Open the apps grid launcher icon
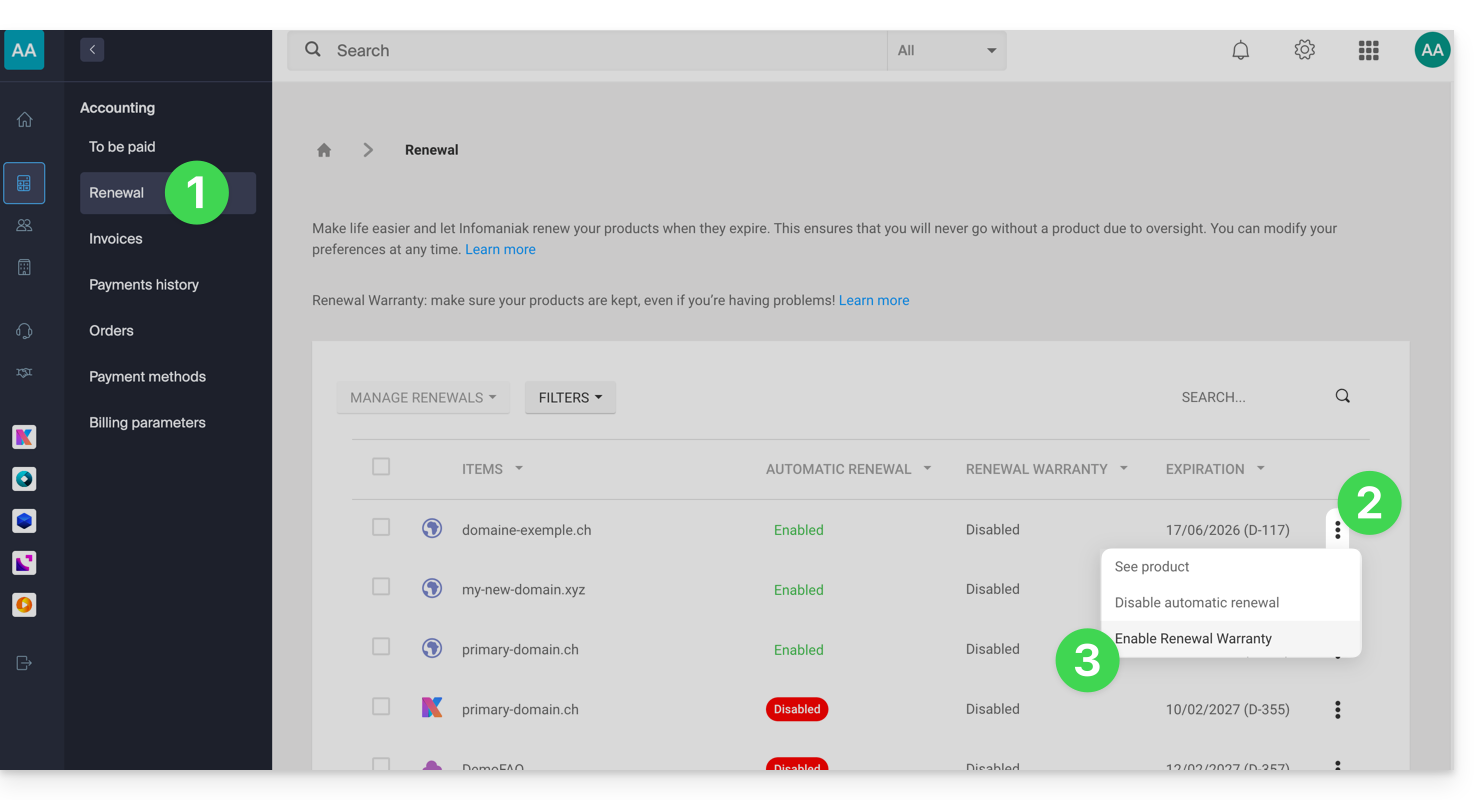This screenshot has height=800, width=1484. point(1368,50)
